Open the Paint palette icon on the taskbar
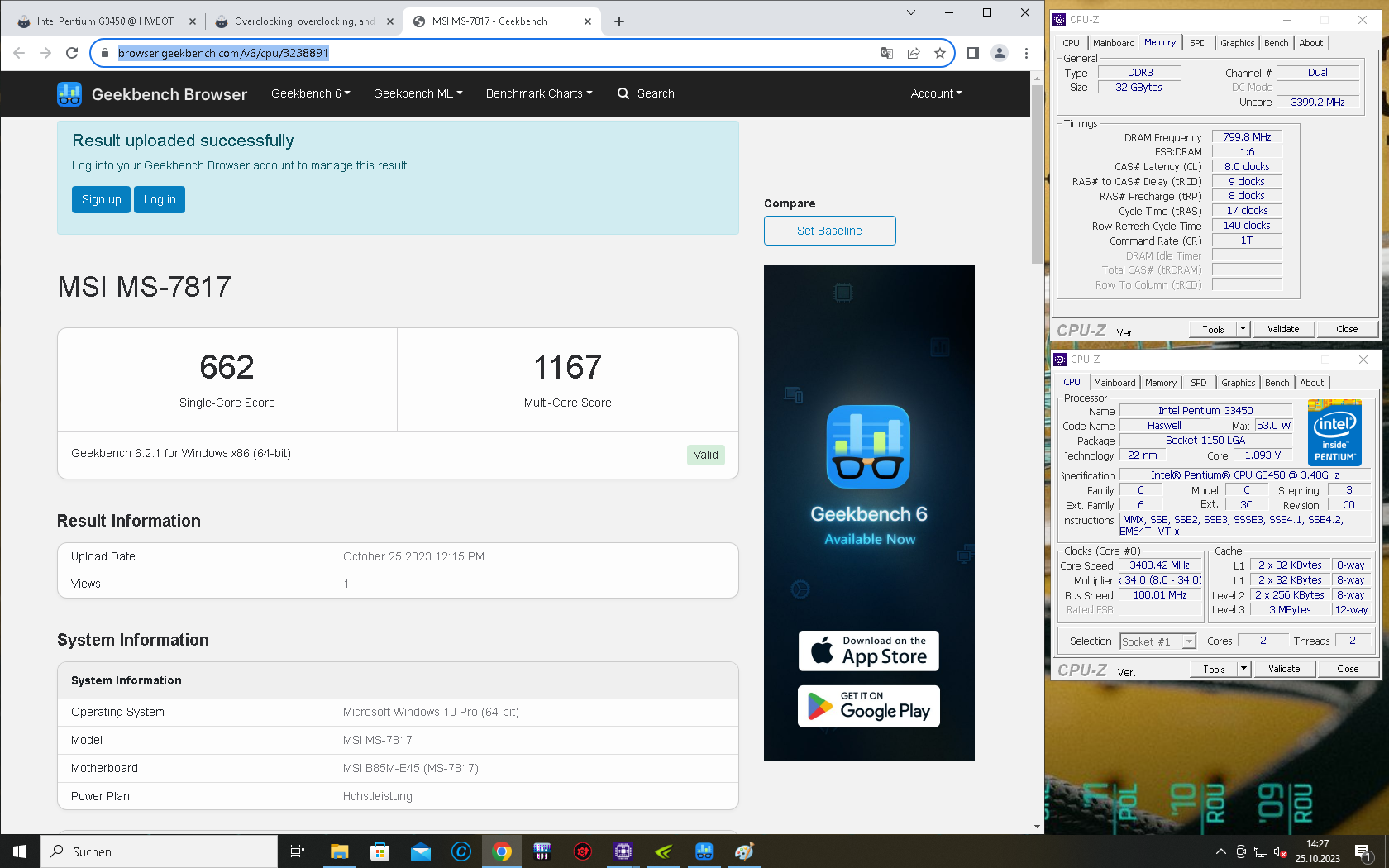Screen dimensions: 1389x868 (x=744, y=851)
